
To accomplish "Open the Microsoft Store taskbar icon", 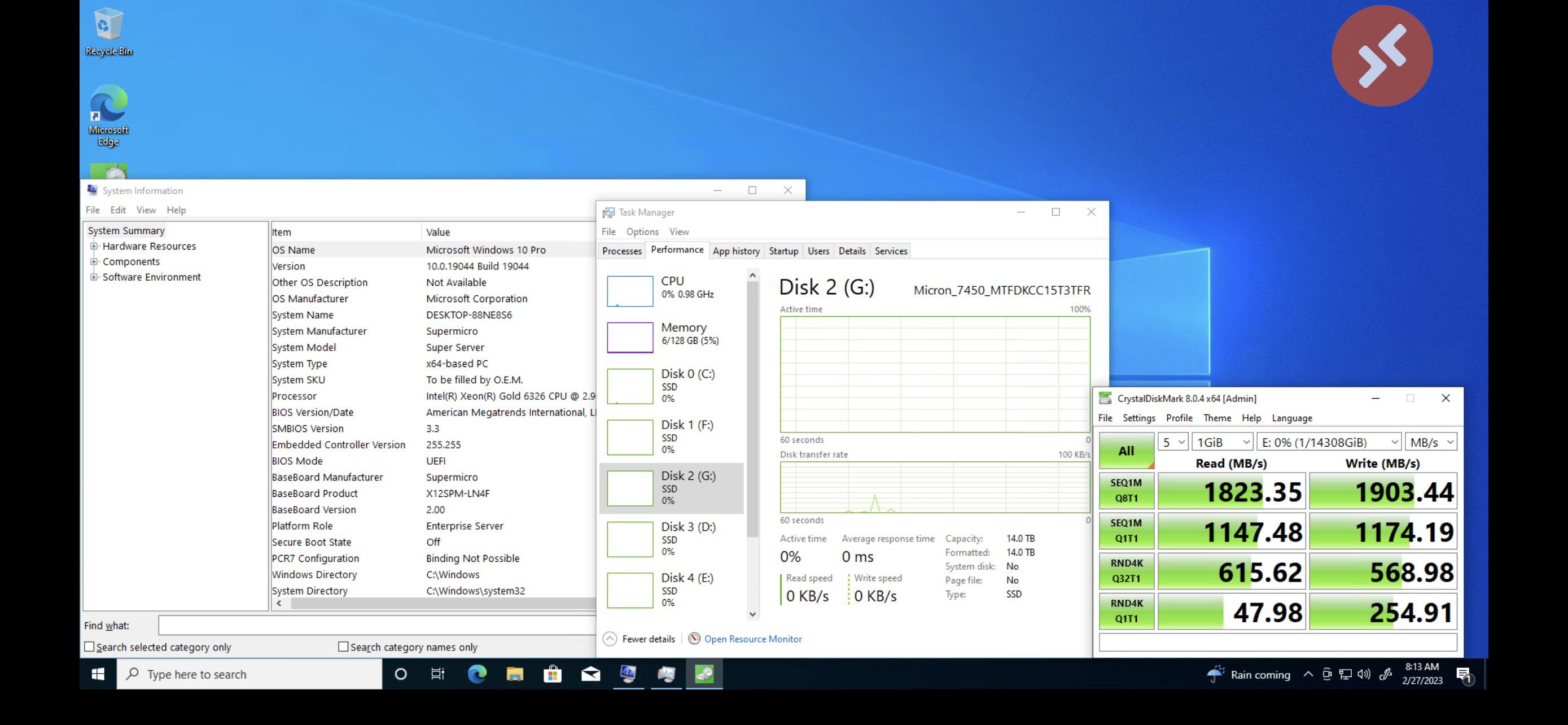I will pyautogui.click(x=552, y=674).
